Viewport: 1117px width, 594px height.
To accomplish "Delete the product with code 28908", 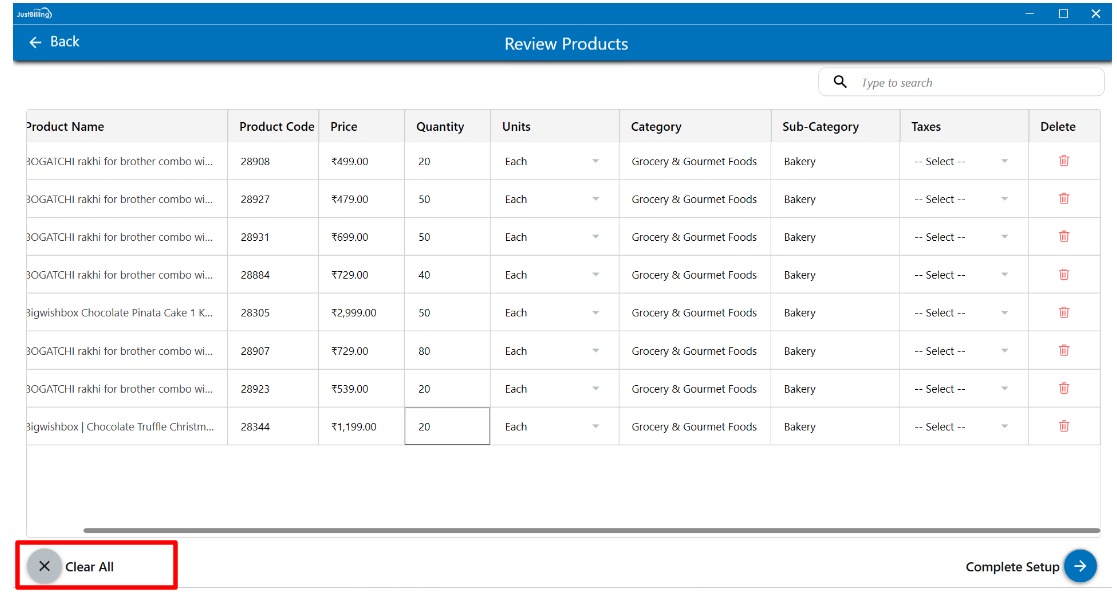I will 1063,161.
